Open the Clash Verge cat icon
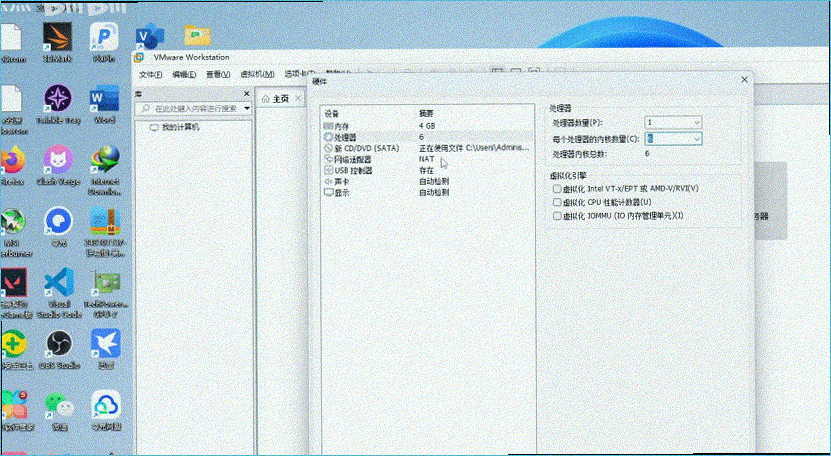This screenshot has height=456, width=831. [x=58, y=161]
